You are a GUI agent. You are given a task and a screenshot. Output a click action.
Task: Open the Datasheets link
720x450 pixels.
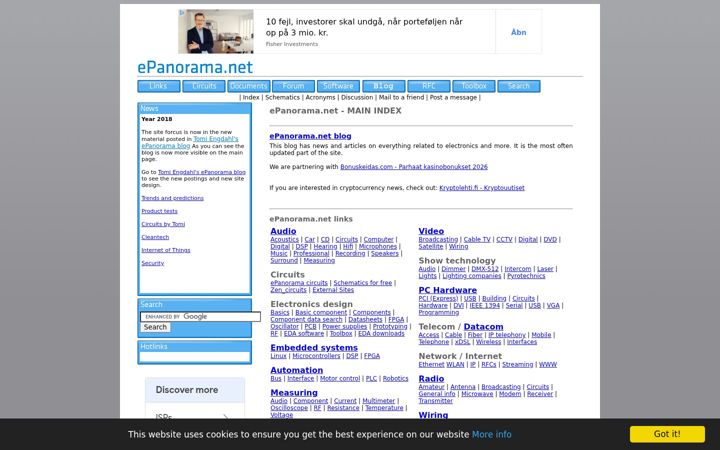(x=365, y=320)
